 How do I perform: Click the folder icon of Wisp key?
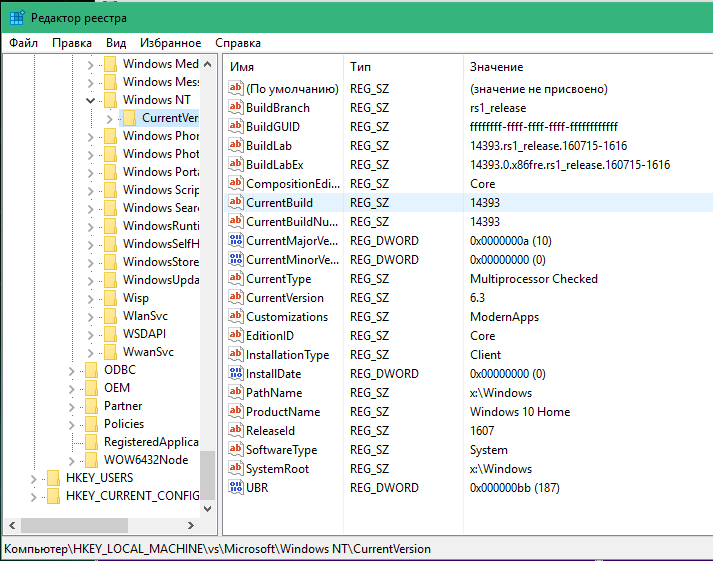pos(110,298)
